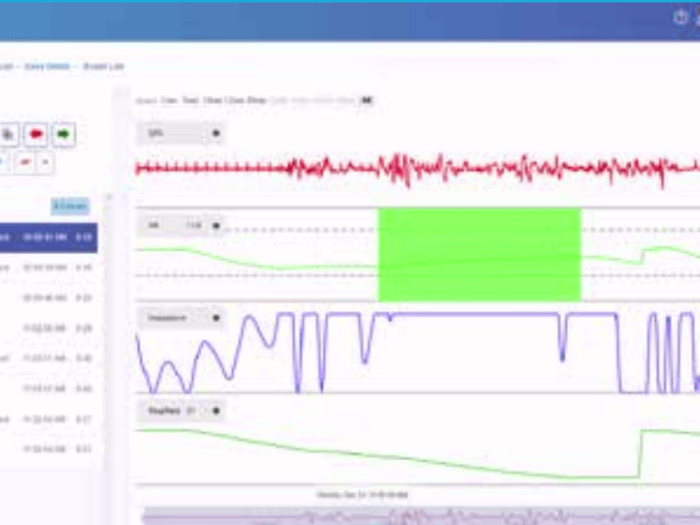Click the red pencil icon in second toolbar row
700x525 pixels.
[x=25, y=162]
